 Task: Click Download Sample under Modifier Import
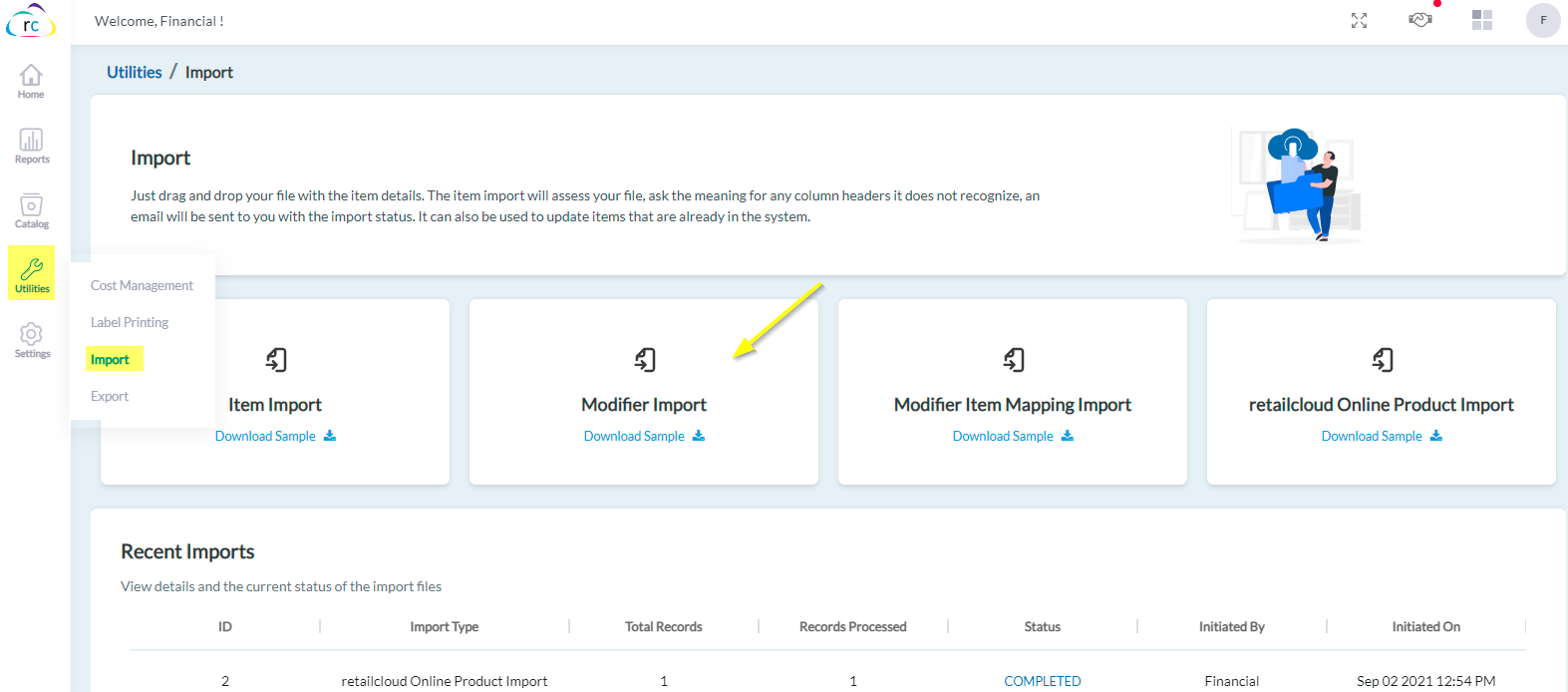(634, 436)
